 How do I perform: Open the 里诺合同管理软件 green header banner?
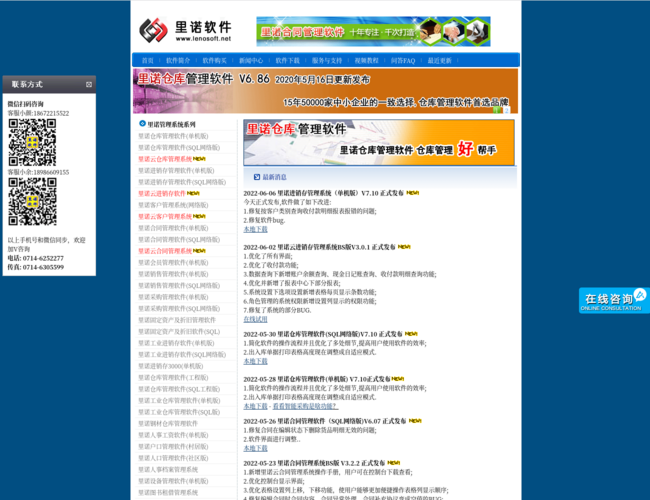tap(373, 32)
